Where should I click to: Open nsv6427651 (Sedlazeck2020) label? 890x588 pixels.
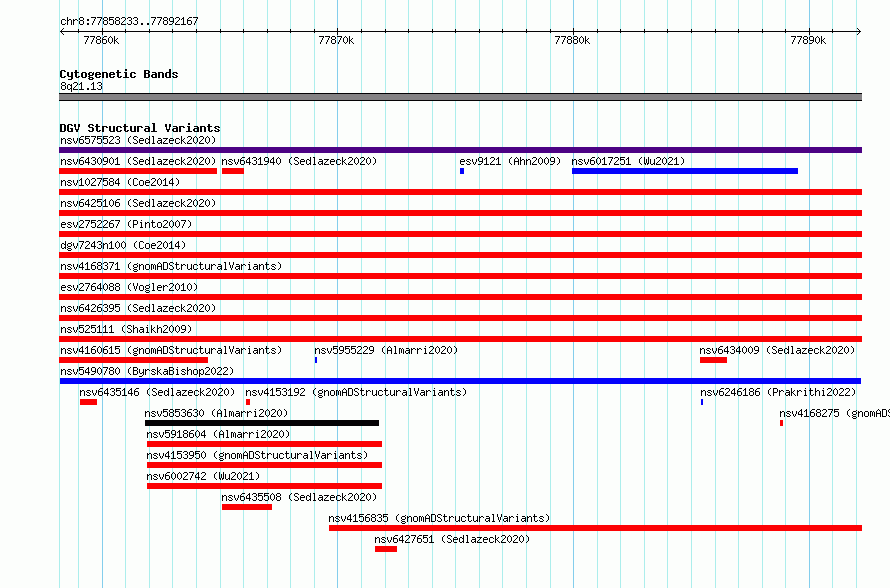[x=452, y=539]
